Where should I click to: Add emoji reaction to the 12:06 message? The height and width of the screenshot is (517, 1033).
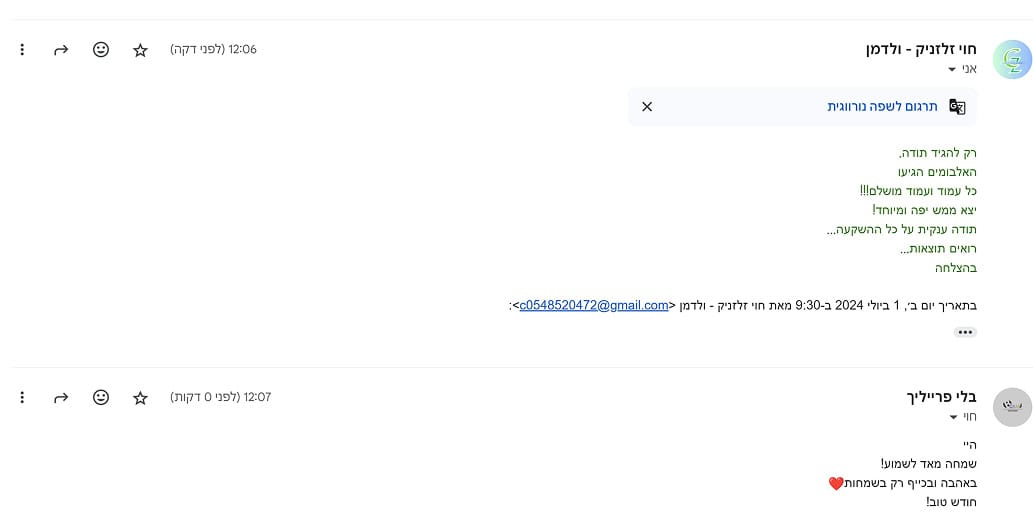101,49
